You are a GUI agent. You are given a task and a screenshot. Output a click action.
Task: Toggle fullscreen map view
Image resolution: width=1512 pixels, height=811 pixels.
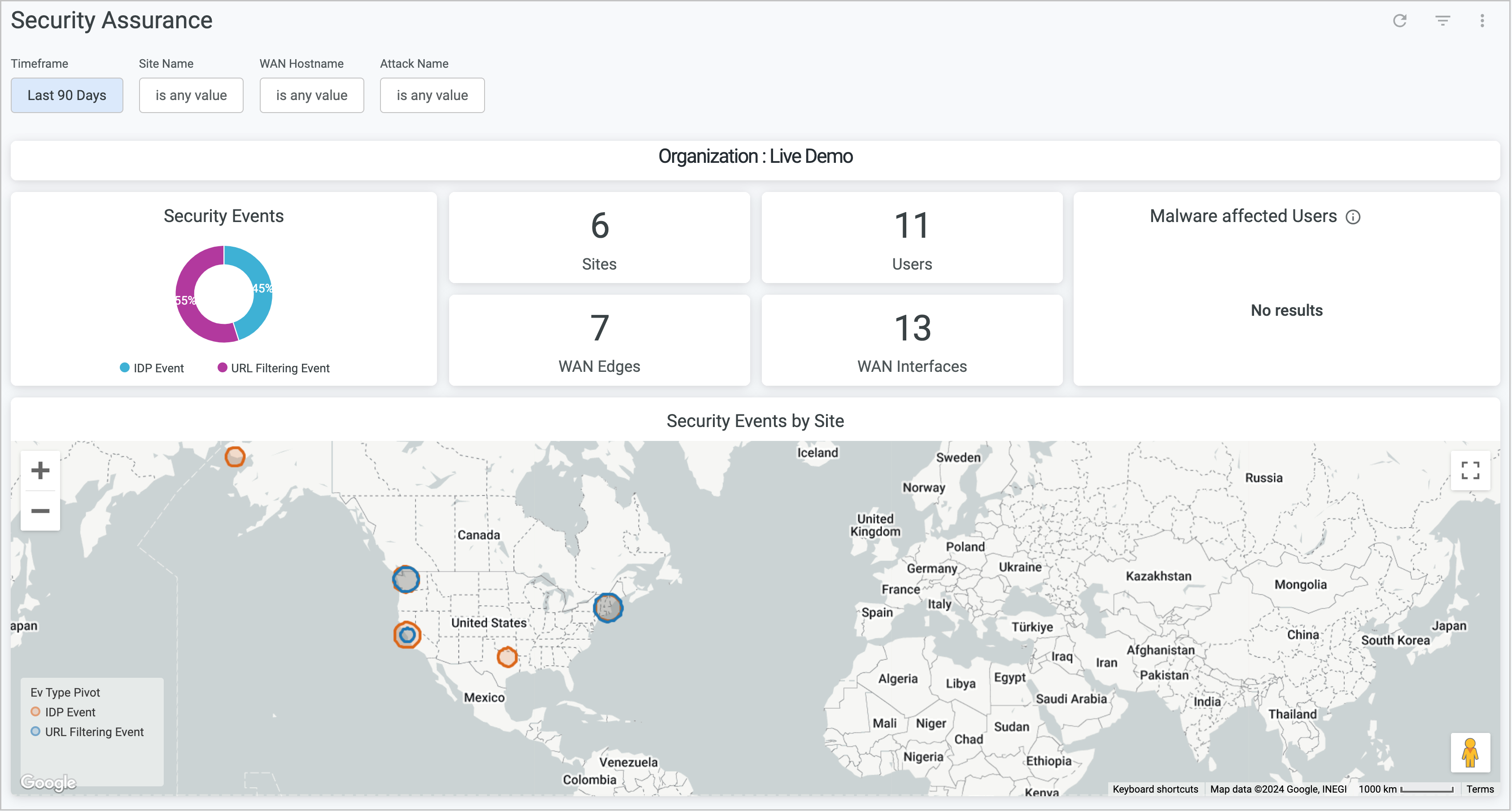click(x=1470, y=471)
